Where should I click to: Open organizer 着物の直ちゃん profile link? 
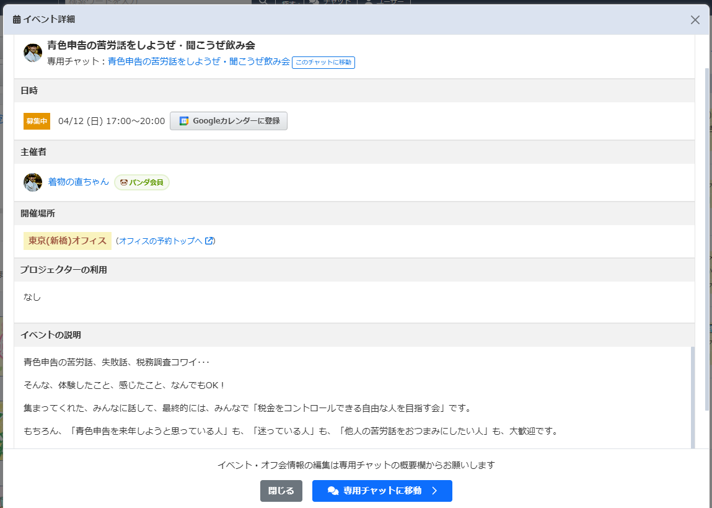79,182
